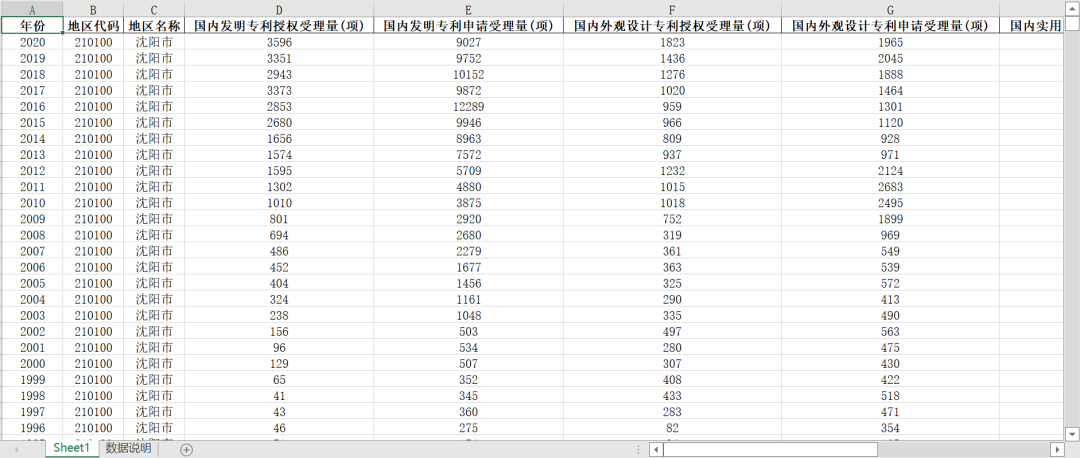Select column A header
Image resolution: width=1080 pixels, height=458 pixels.
click(32, 10)
